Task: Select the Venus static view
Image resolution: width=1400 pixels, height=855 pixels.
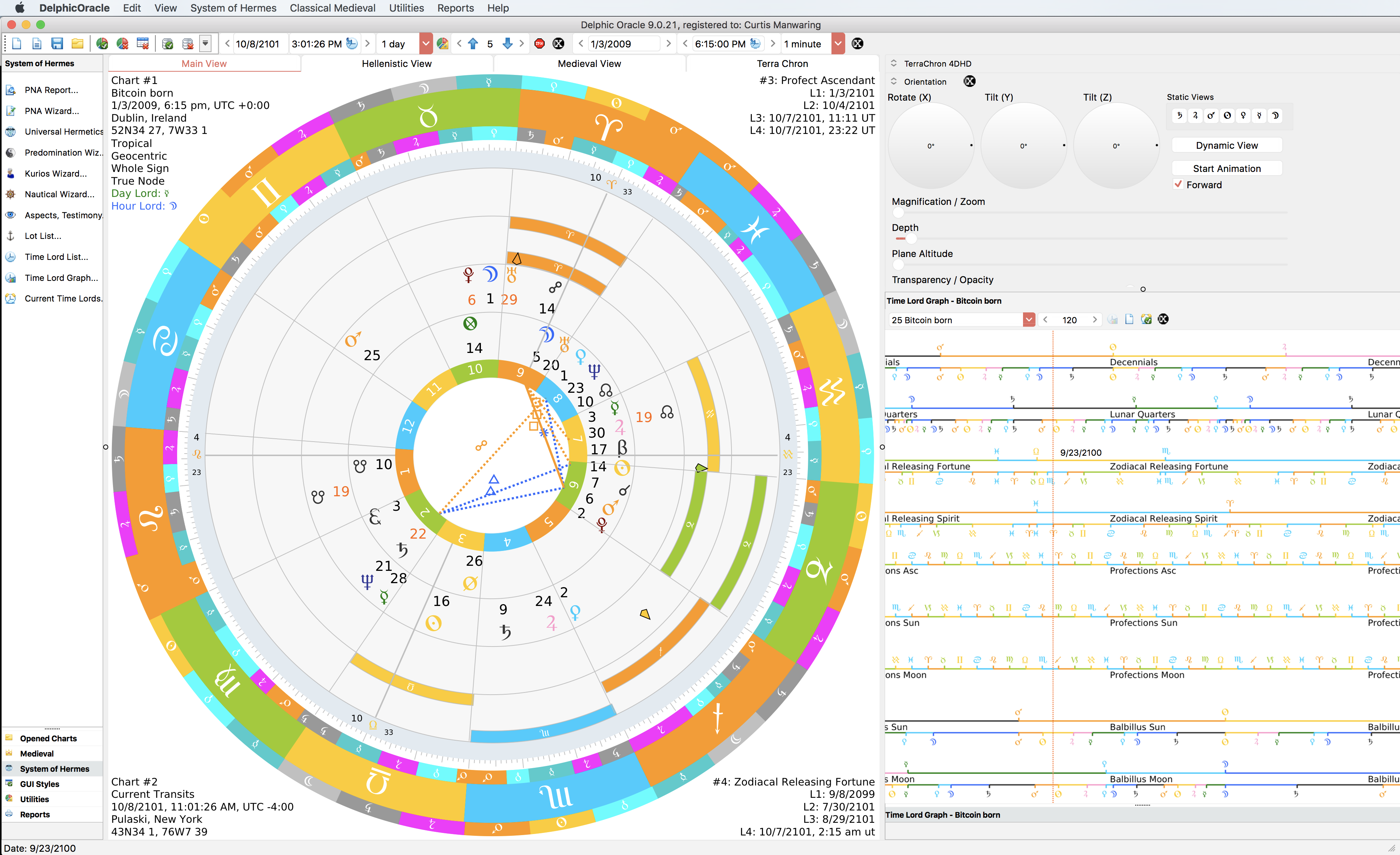Action: 1243,115
